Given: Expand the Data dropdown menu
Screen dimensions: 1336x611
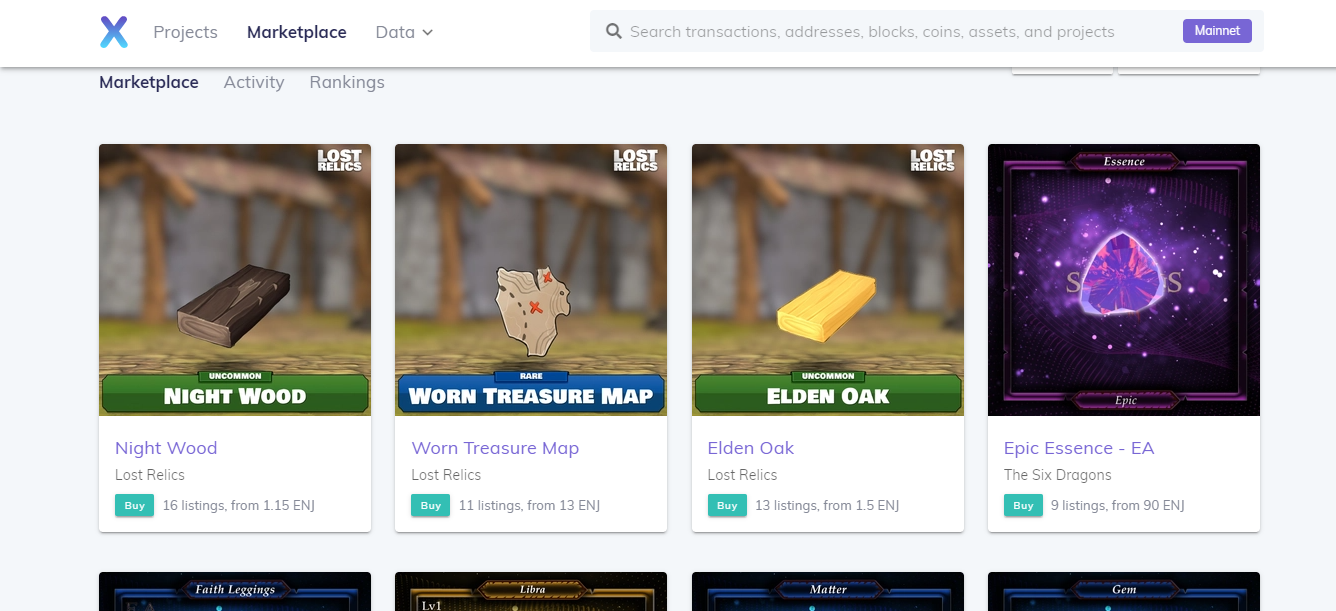Looking at the screenshot, I should [x=404, y=32].
